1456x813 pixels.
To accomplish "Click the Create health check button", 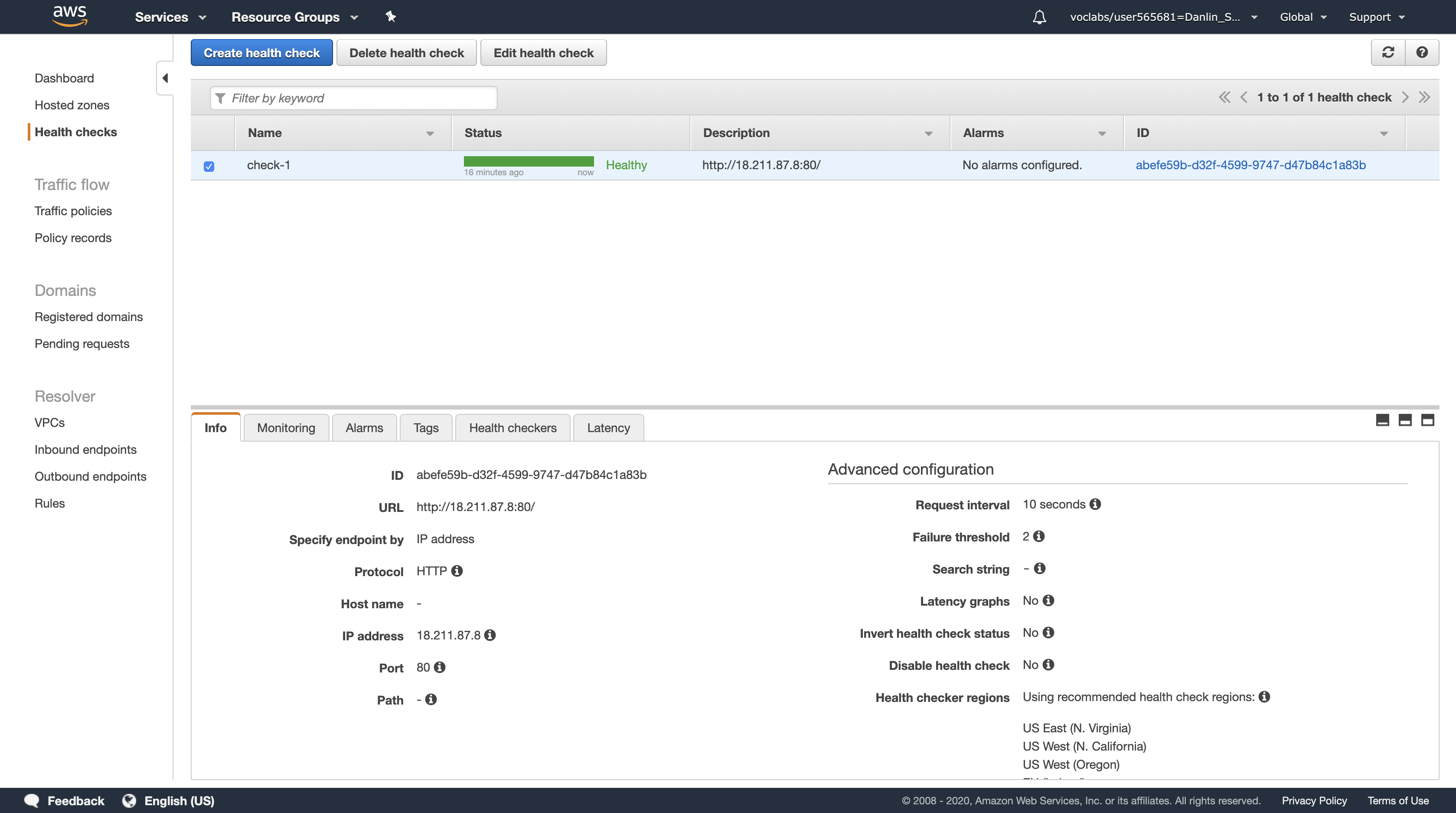I will coord(261,52).
